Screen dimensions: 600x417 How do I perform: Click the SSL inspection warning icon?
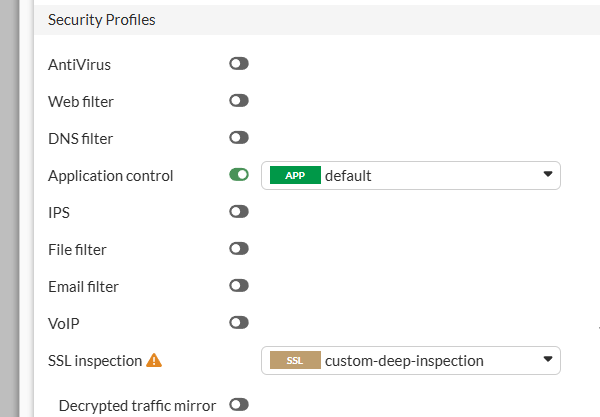[154, 360]
